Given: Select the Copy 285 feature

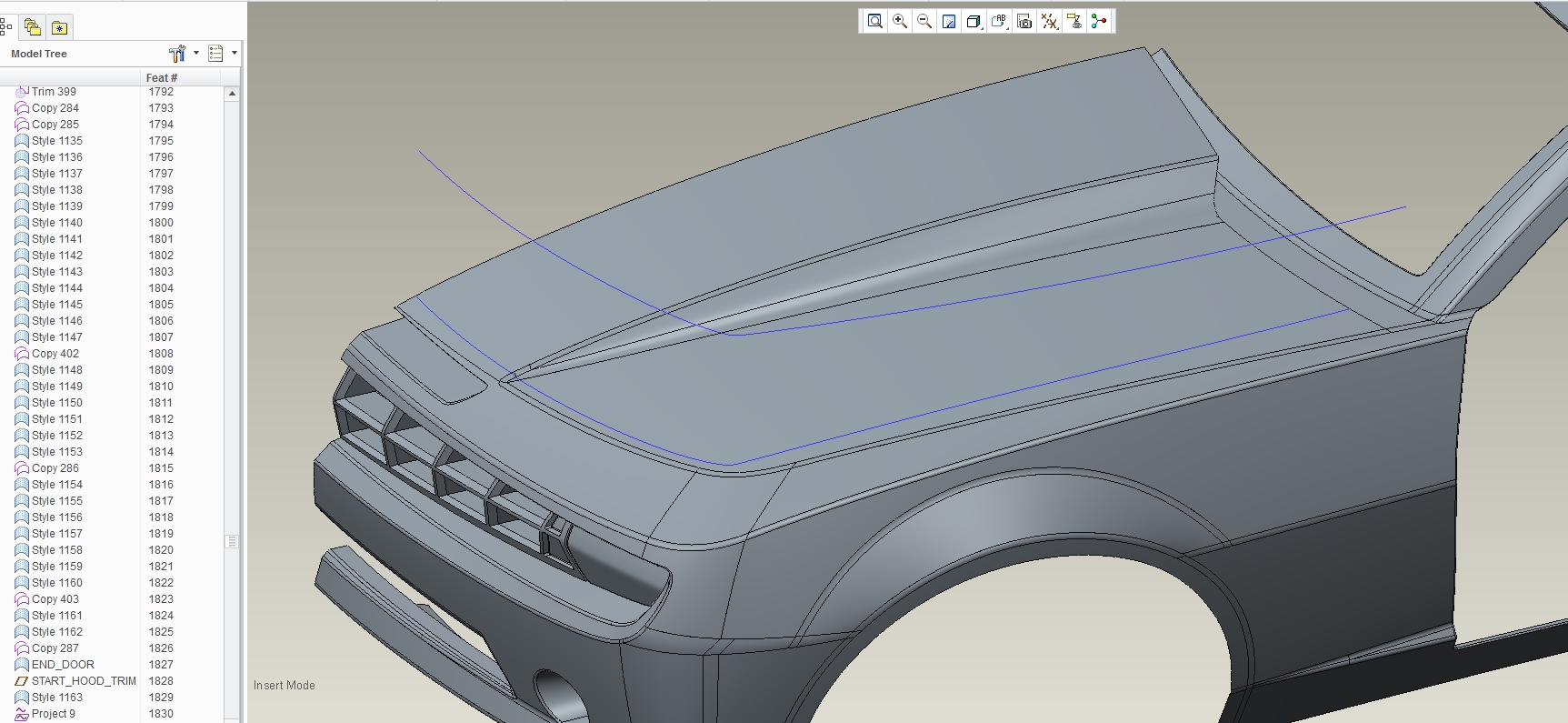Looking at the screenshot, I should click(55, 125).
